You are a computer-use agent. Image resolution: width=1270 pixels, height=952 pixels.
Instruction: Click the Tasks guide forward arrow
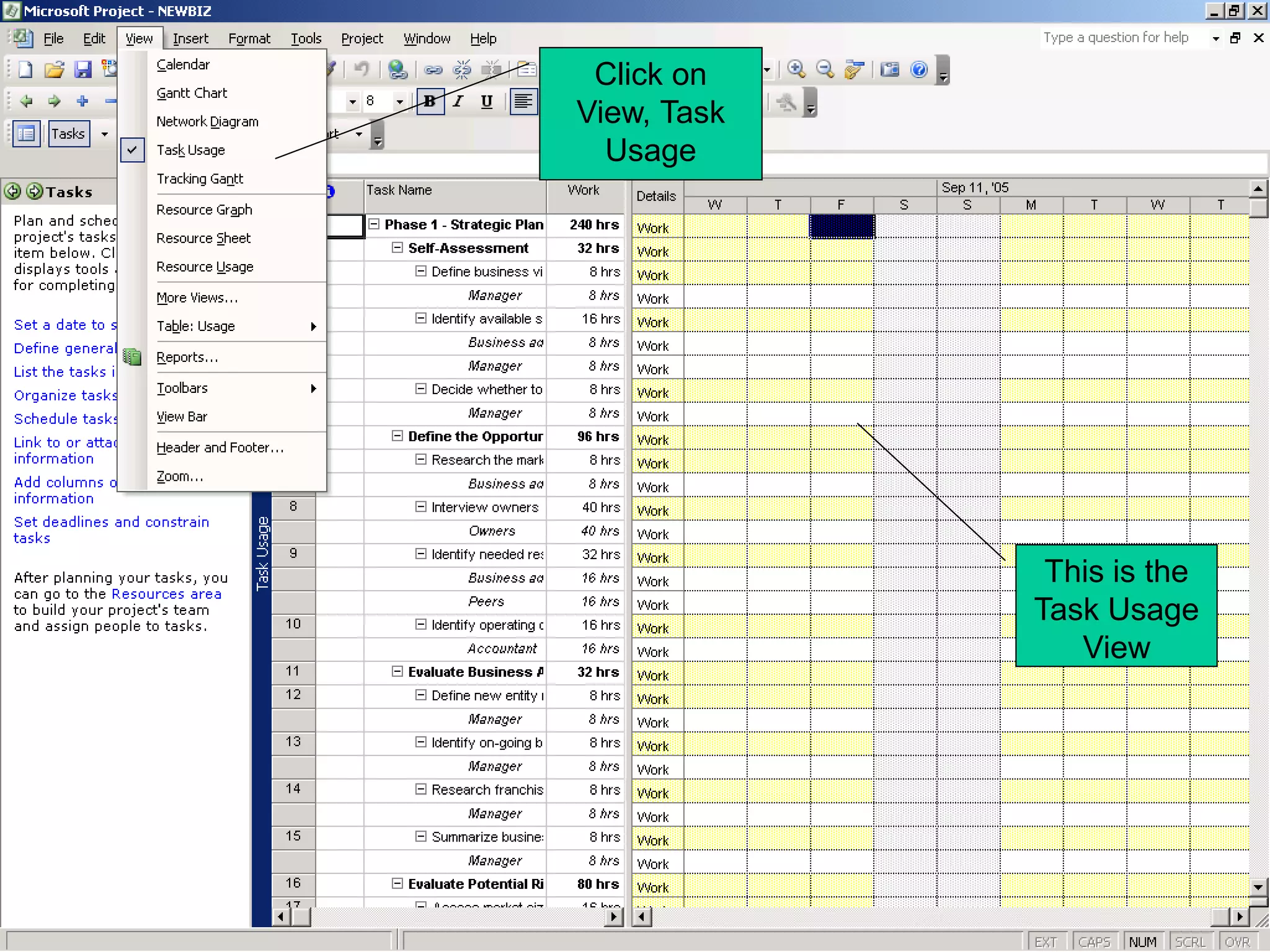(35, 192)
